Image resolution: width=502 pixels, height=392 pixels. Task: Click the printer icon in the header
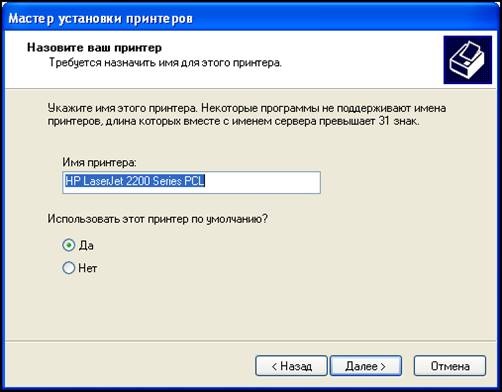pyautogui.click(x=467, y=60)
